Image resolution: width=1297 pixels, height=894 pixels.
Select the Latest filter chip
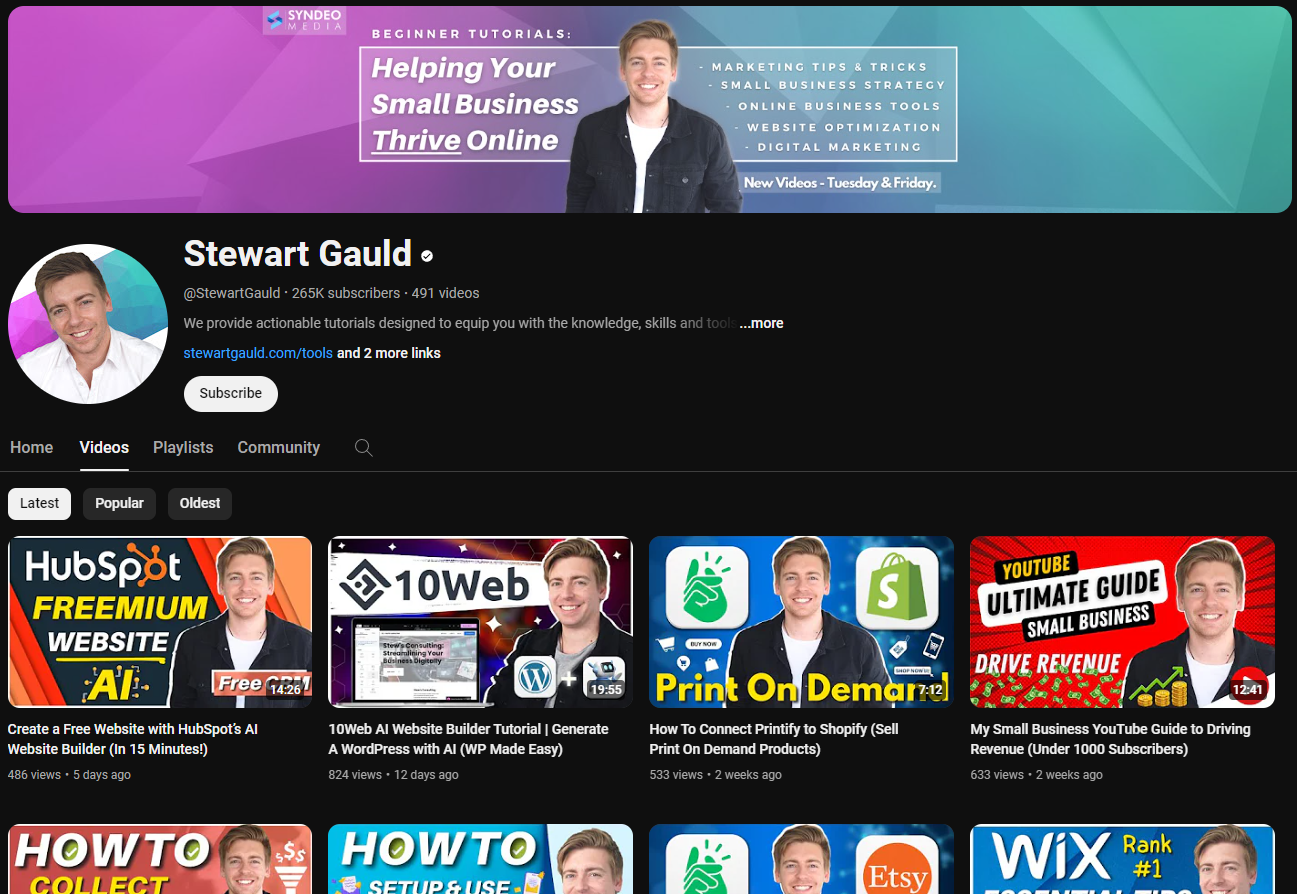pos(39,503)
